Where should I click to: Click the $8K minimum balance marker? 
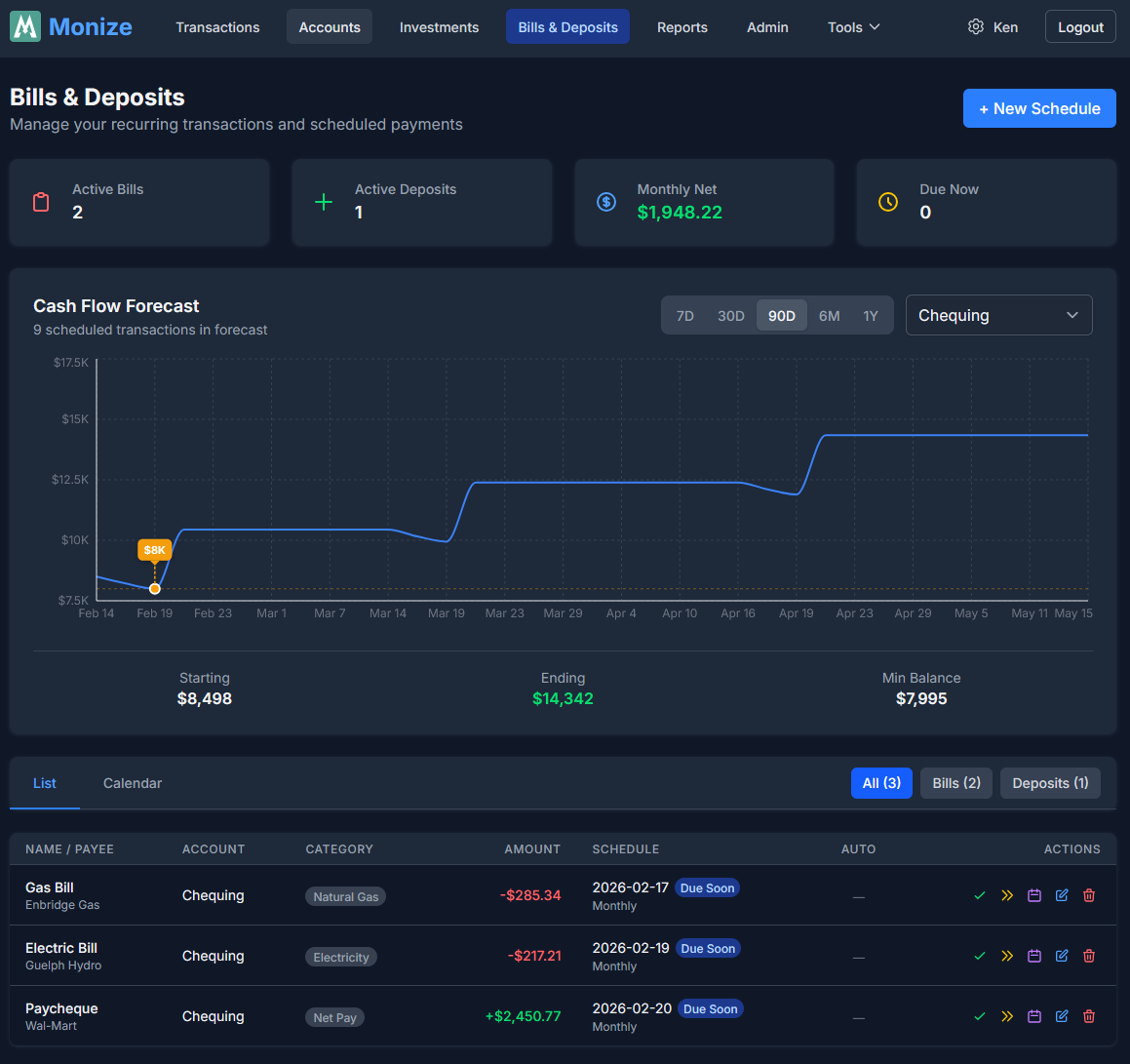pos(154,550)
